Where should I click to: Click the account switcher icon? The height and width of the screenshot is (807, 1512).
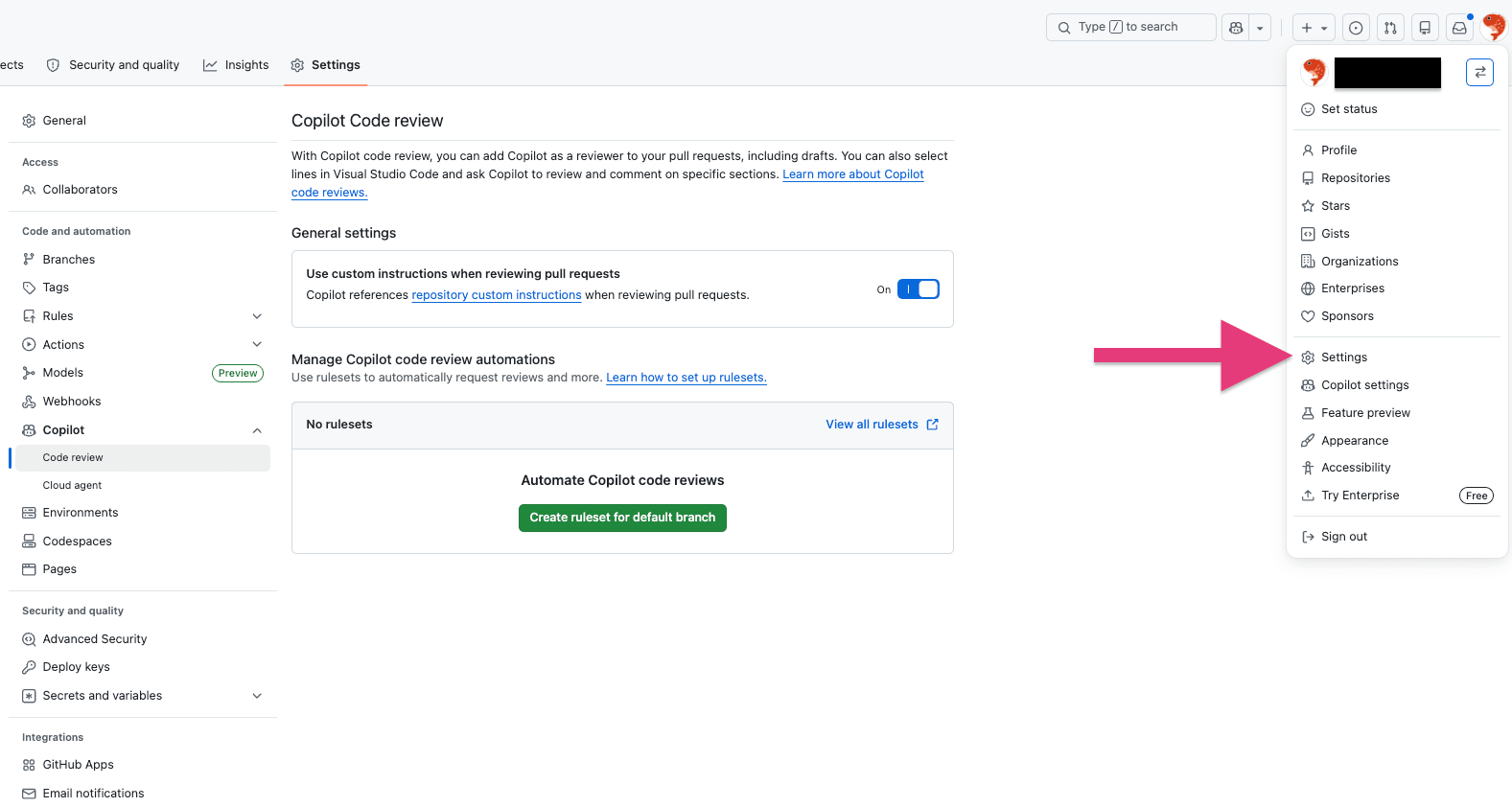(1479, 72)
